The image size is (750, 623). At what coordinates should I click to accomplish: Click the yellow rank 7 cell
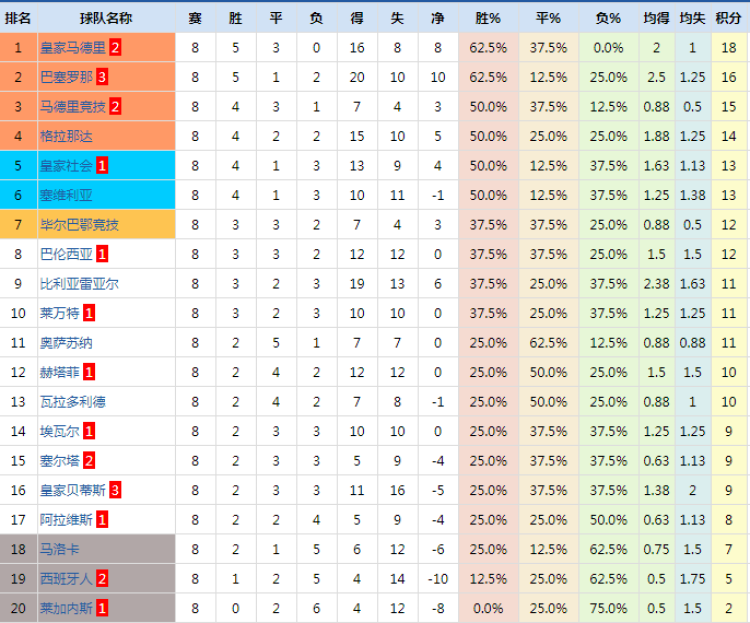[18, 225]
